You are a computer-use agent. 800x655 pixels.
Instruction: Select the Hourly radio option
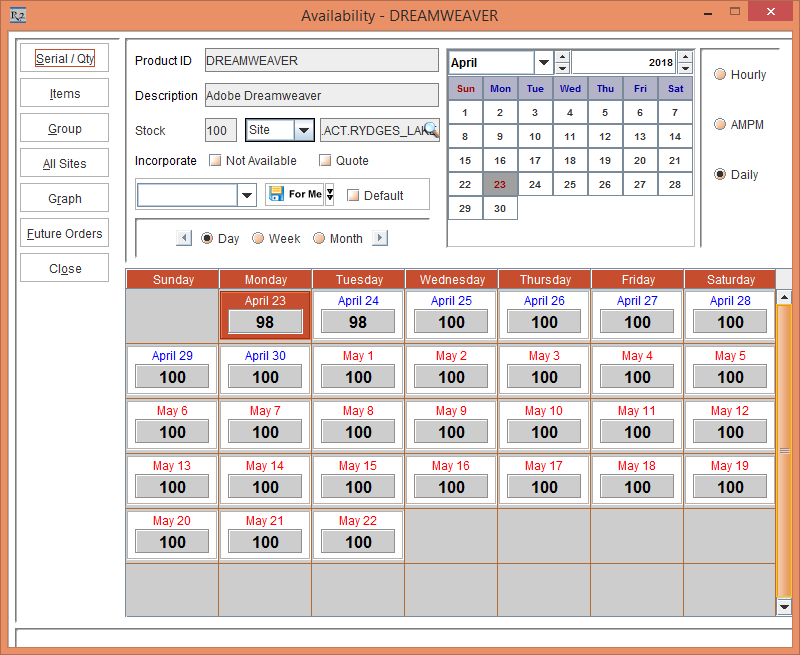tap(719, 75)
